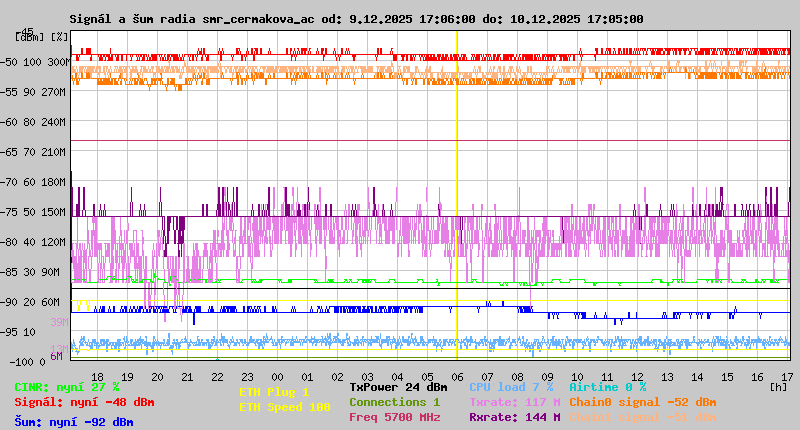
Task: Click the '210M' y-axis label
Action: point(56,152)
